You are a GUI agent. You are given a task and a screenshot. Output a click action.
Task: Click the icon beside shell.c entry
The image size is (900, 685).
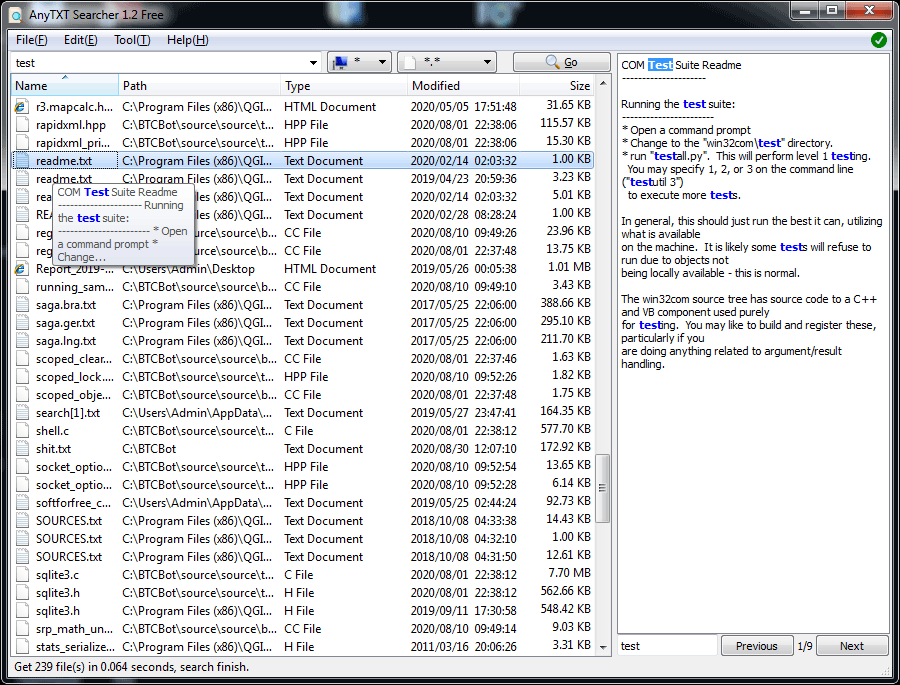point(22,430)
